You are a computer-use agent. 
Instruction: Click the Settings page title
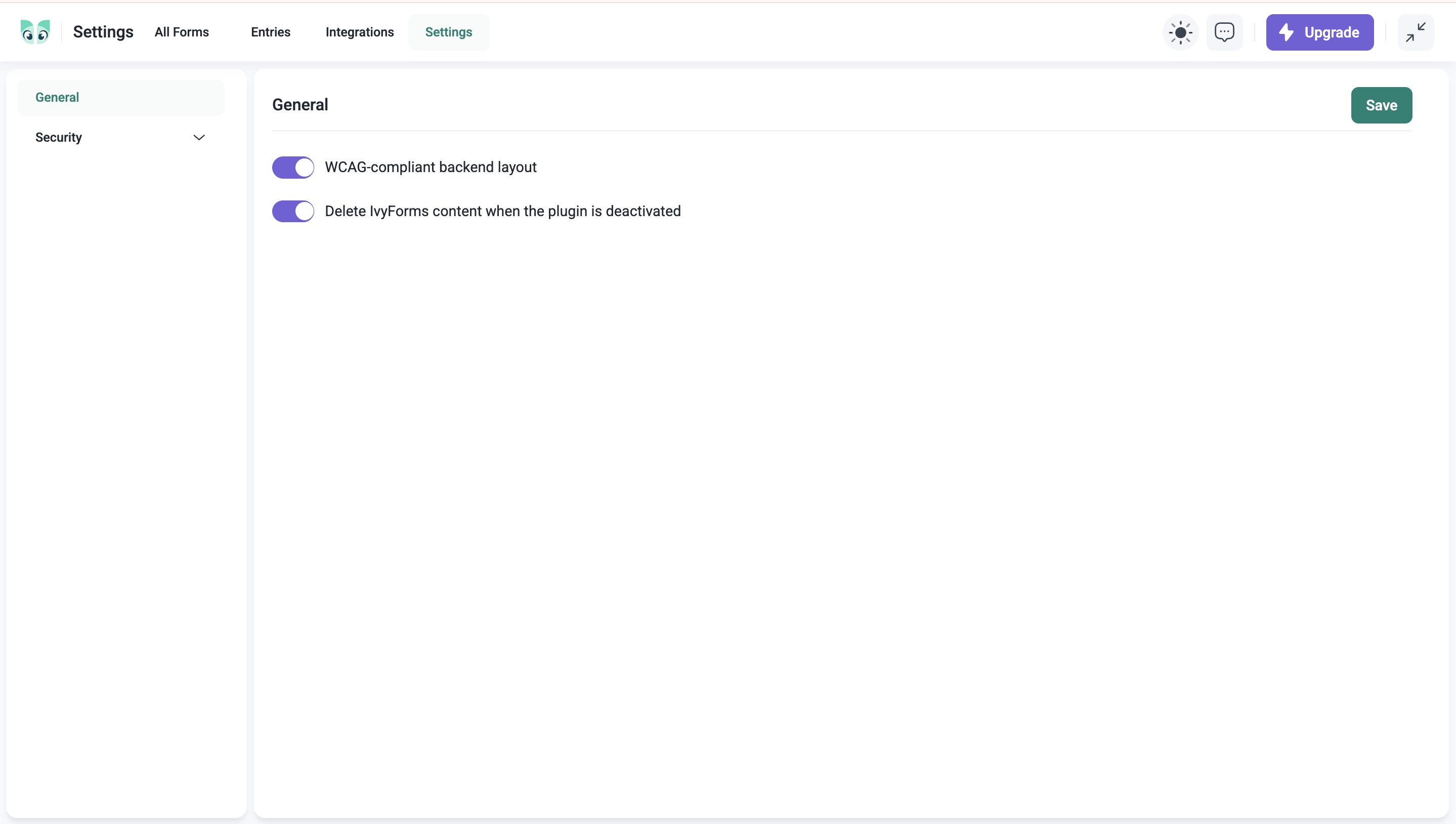[103, 32]
